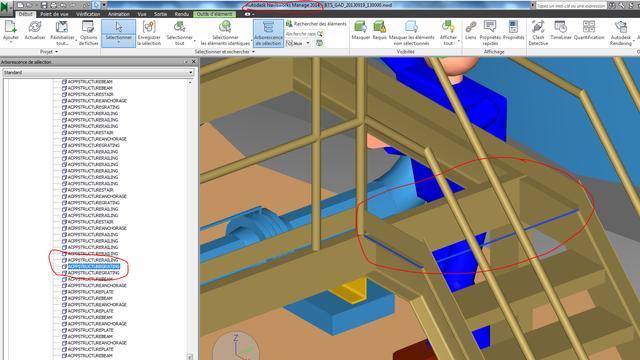
Task: Click the Liens (links) icon
Action: 471,27
